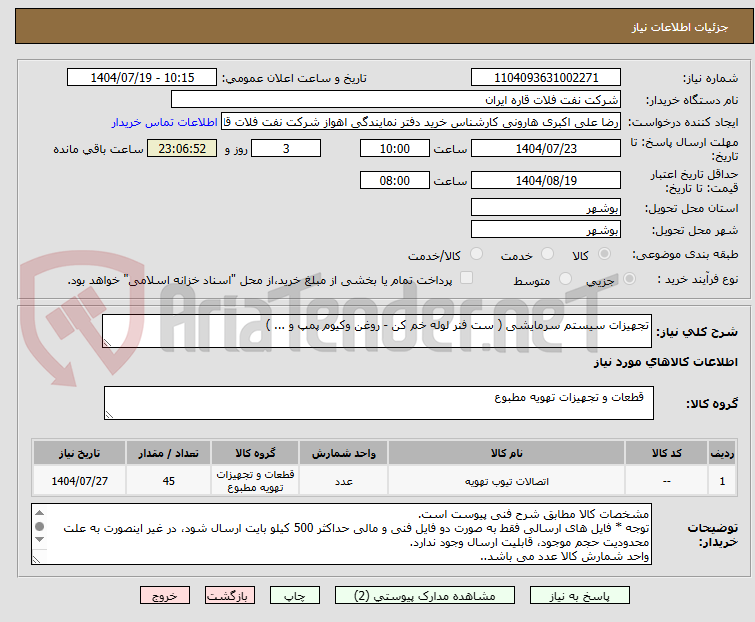Click the buyer notes scroll down arrow

coord(40,540)
